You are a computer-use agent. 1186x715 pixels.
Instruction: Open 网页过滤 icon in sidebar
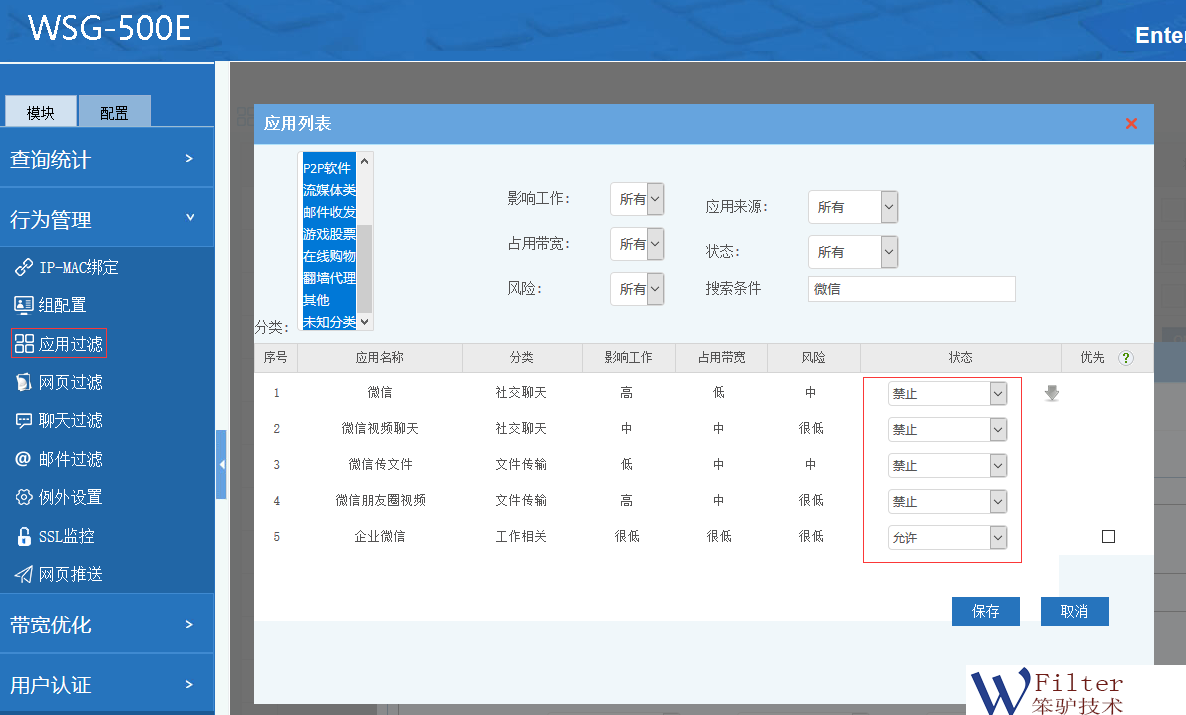point(24,382)
